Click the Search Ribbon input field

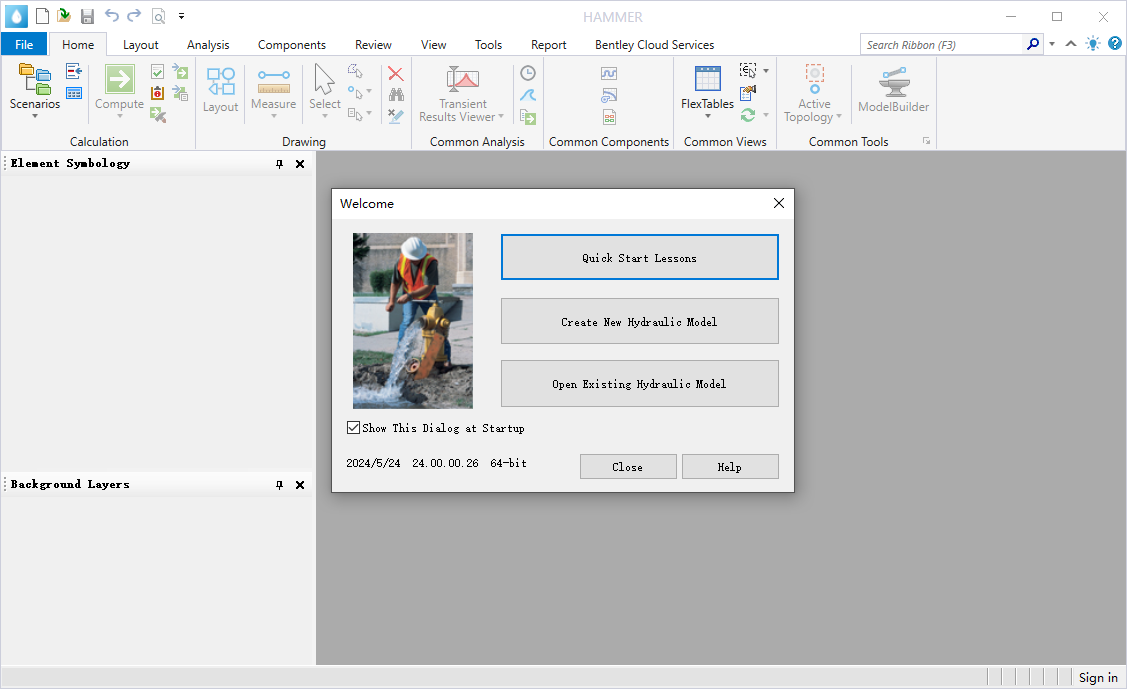pyautogui.click(x=940, y=45)
